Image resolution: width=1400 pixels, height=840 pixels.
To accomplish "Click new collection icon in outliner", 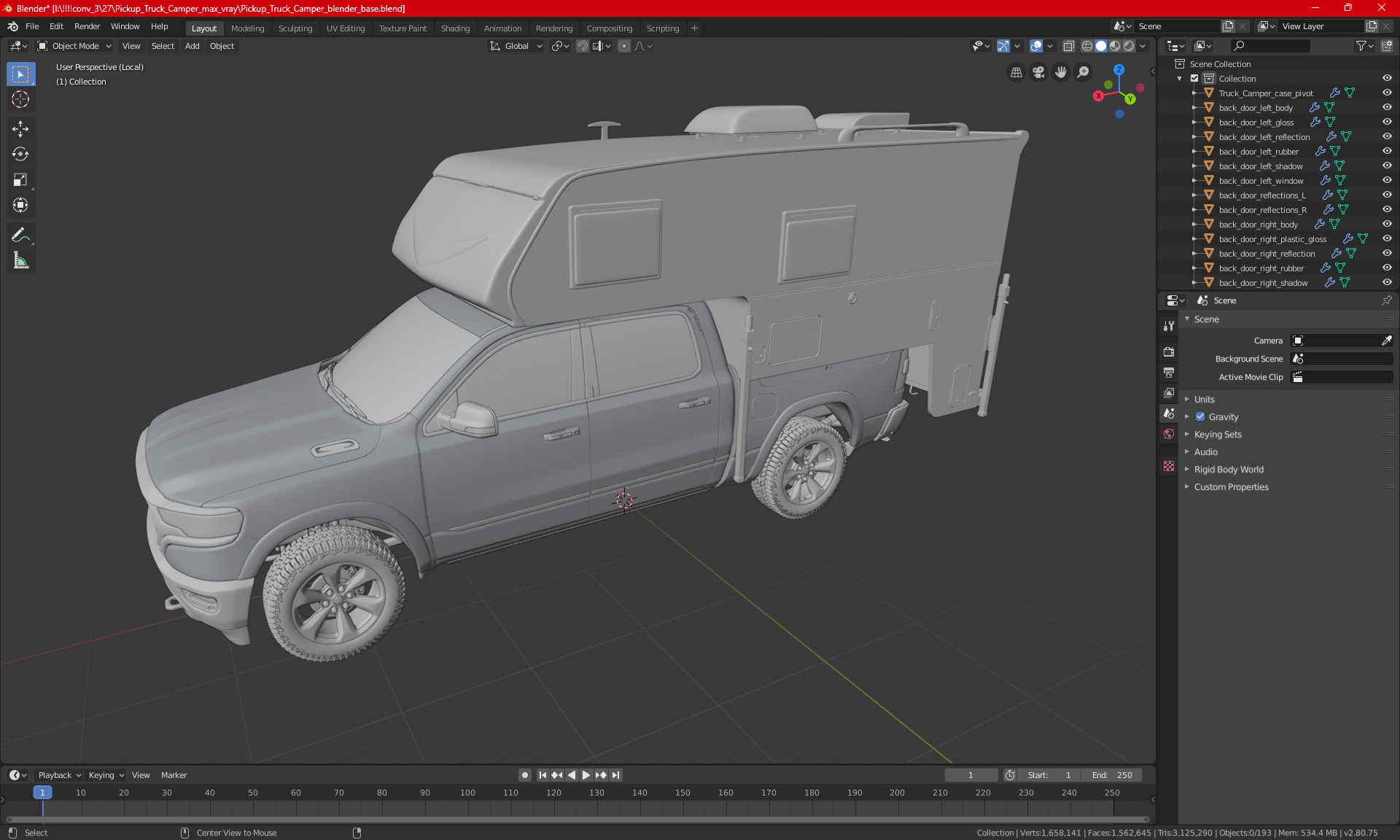I will point(1386,46).
